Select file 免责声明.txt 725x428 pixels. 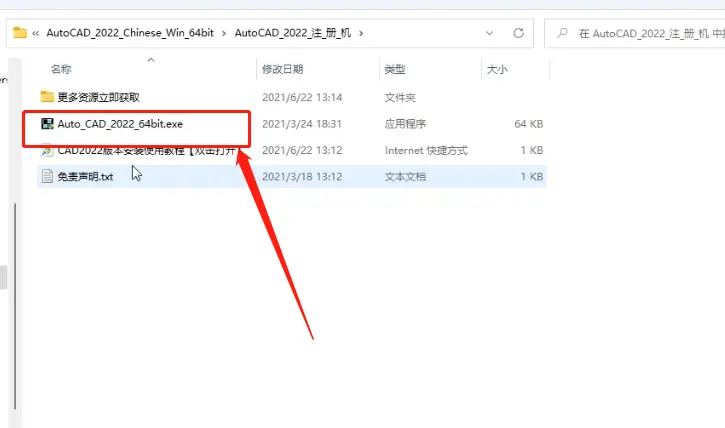85,177
